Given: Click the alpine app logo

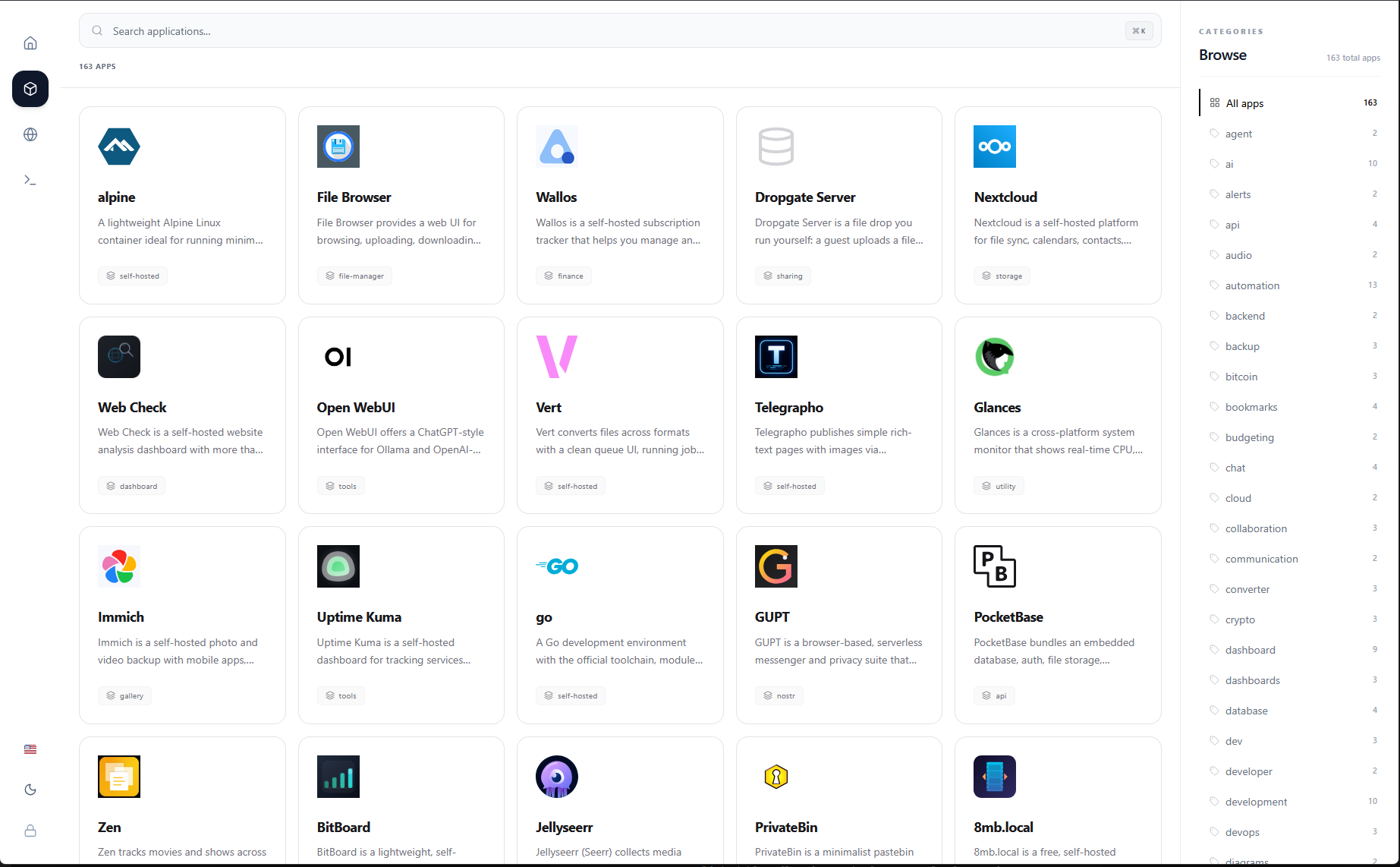Looking at the screenshot, I should (119, 147).
